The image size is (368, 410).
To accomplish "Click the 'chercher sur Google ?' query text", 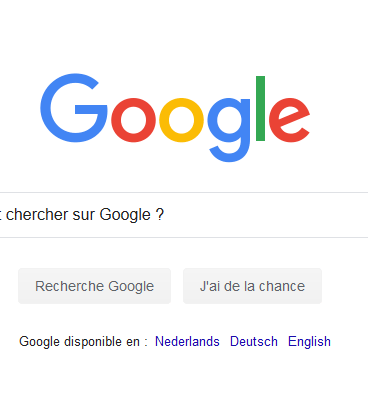I will 85,215.
